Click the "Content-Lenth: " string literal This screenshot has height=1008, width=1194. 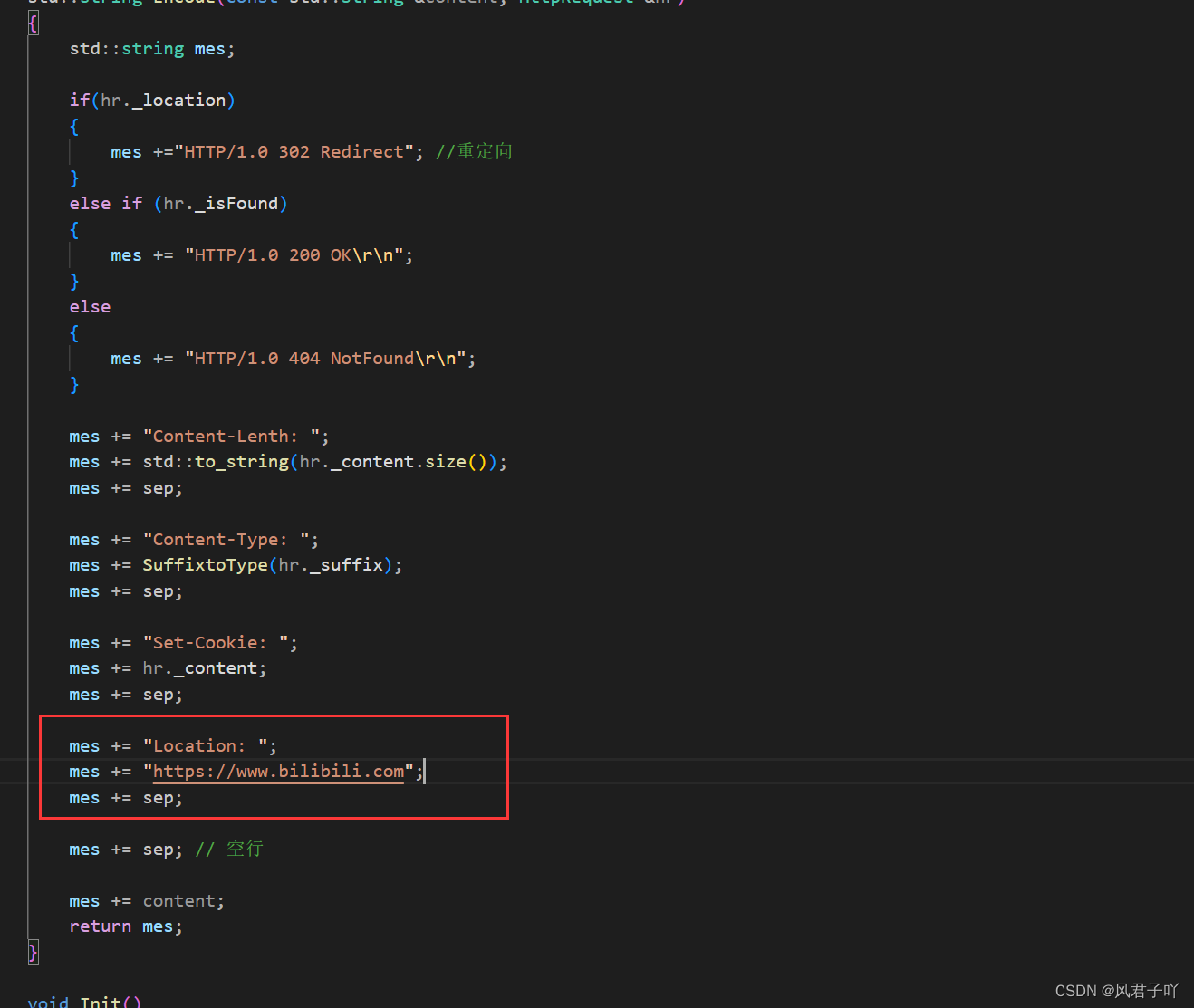[231, 437]
